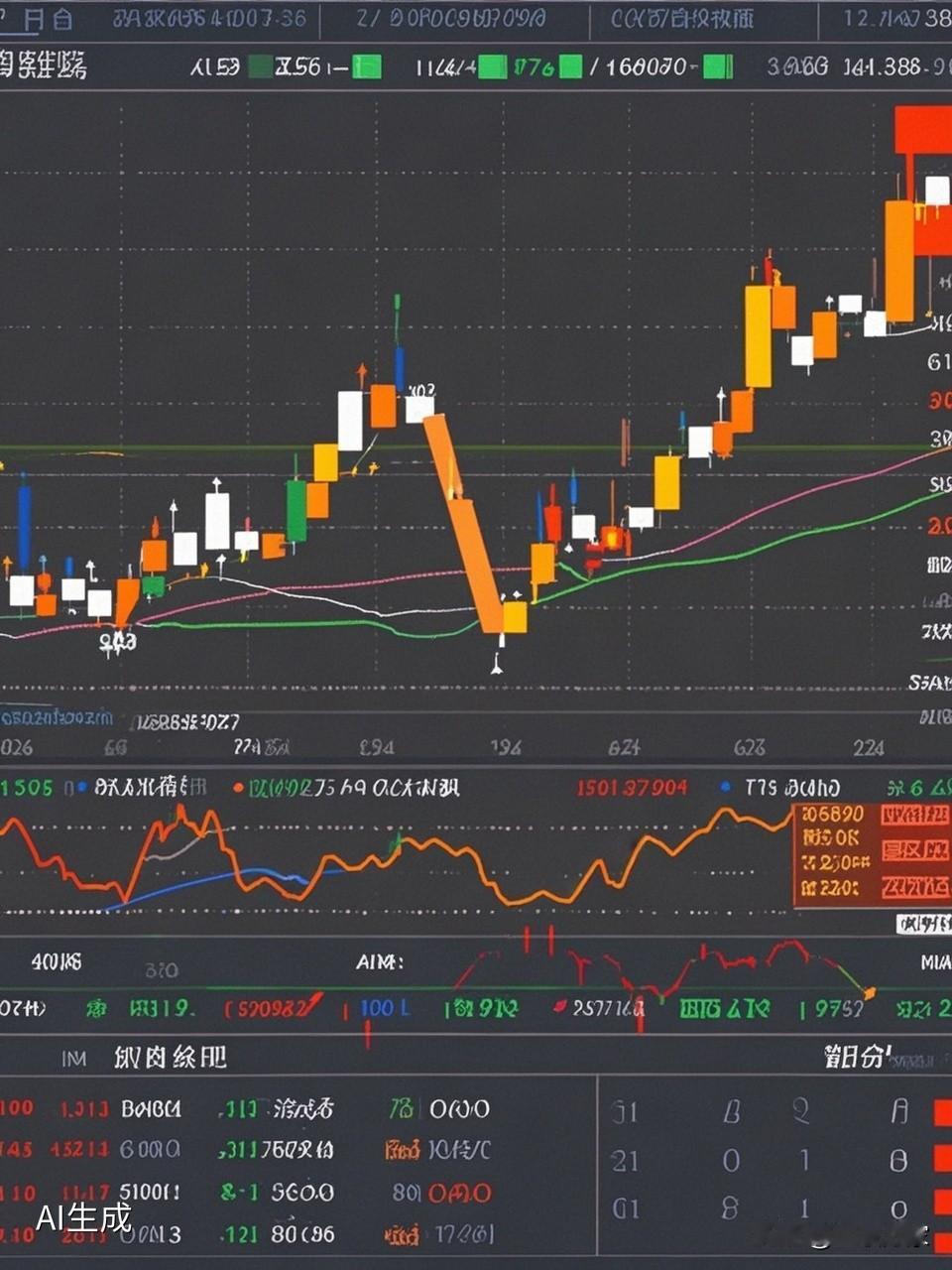Click the orange info box in the oscillator panel
This screenshot has height=1270, width=952.
[x=871, y=854]
